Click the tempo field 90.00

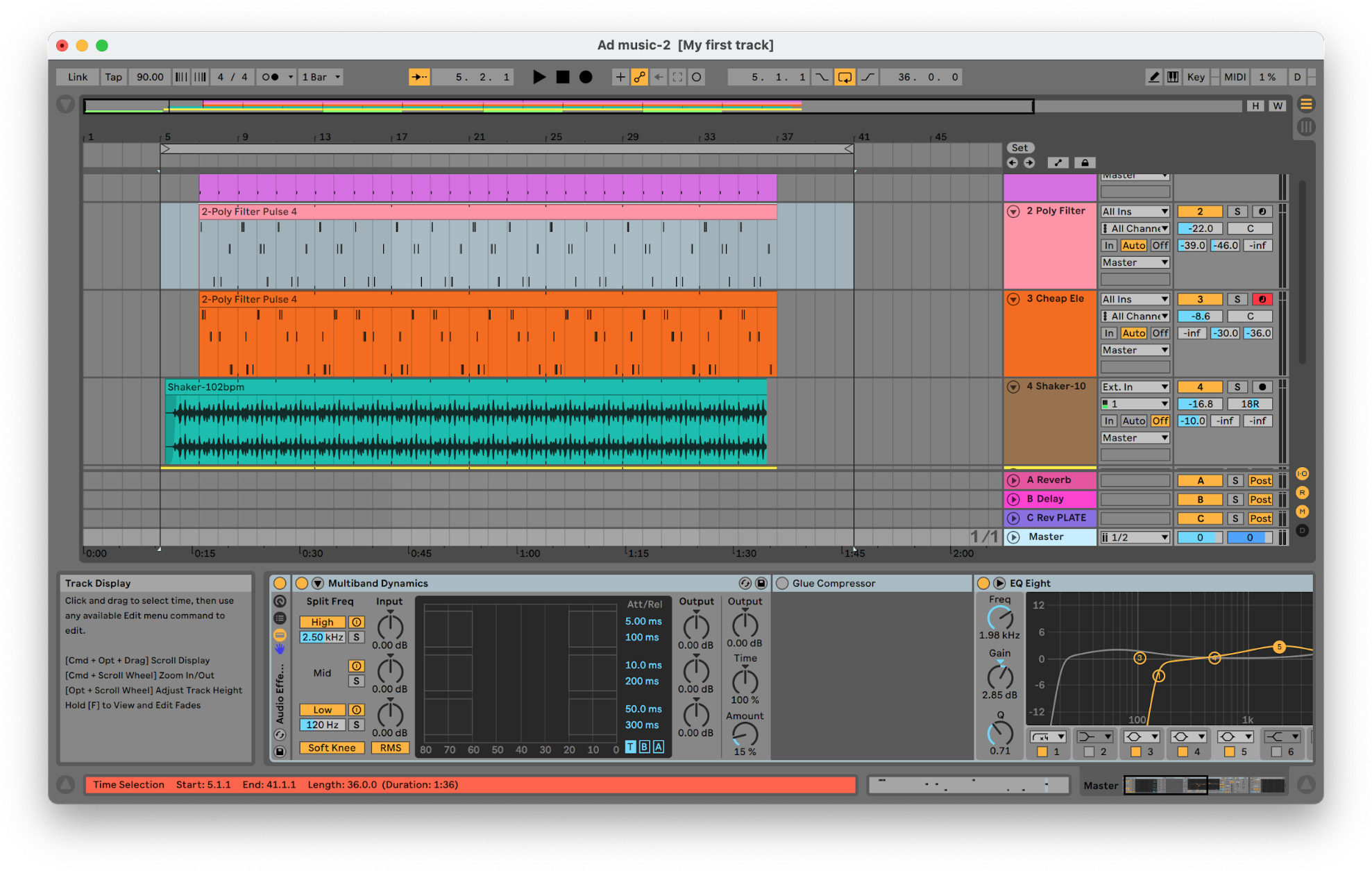[x=150, y=77]
